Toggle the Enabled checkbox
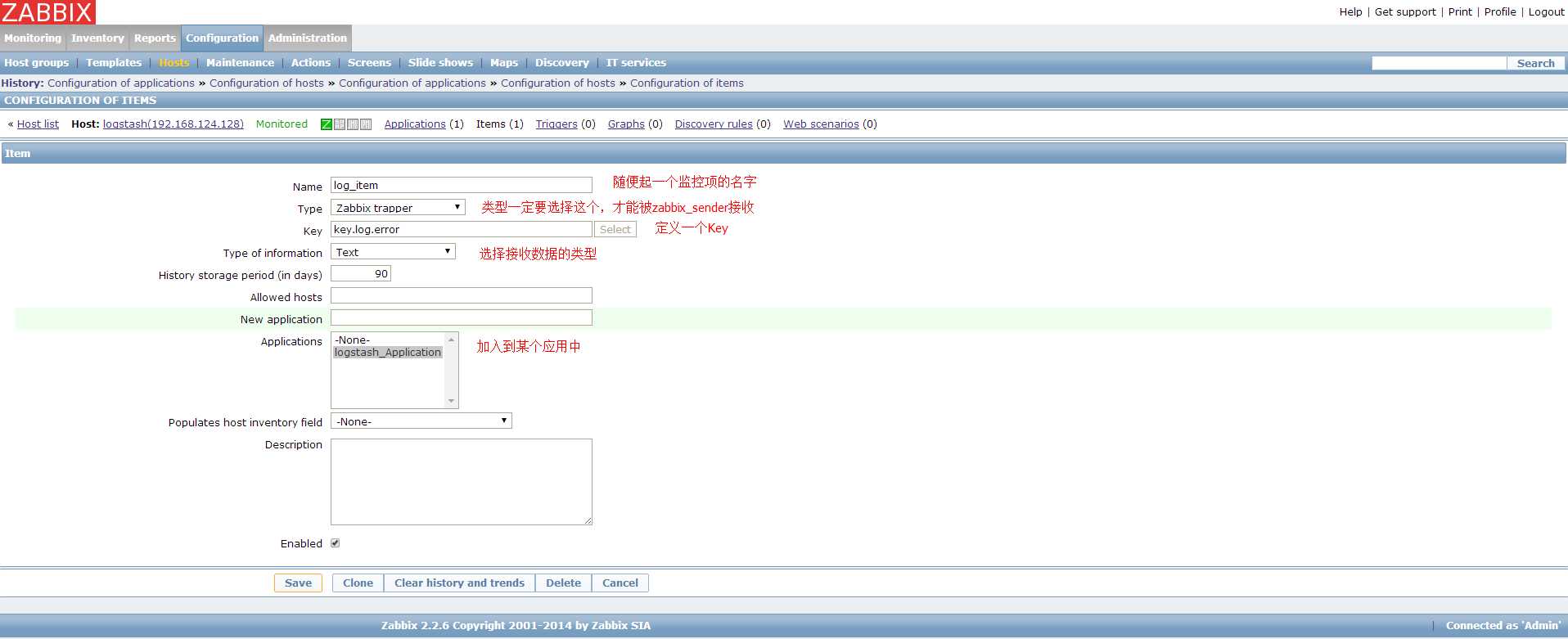The image size is (1568, 639). (x=335, y=543)
